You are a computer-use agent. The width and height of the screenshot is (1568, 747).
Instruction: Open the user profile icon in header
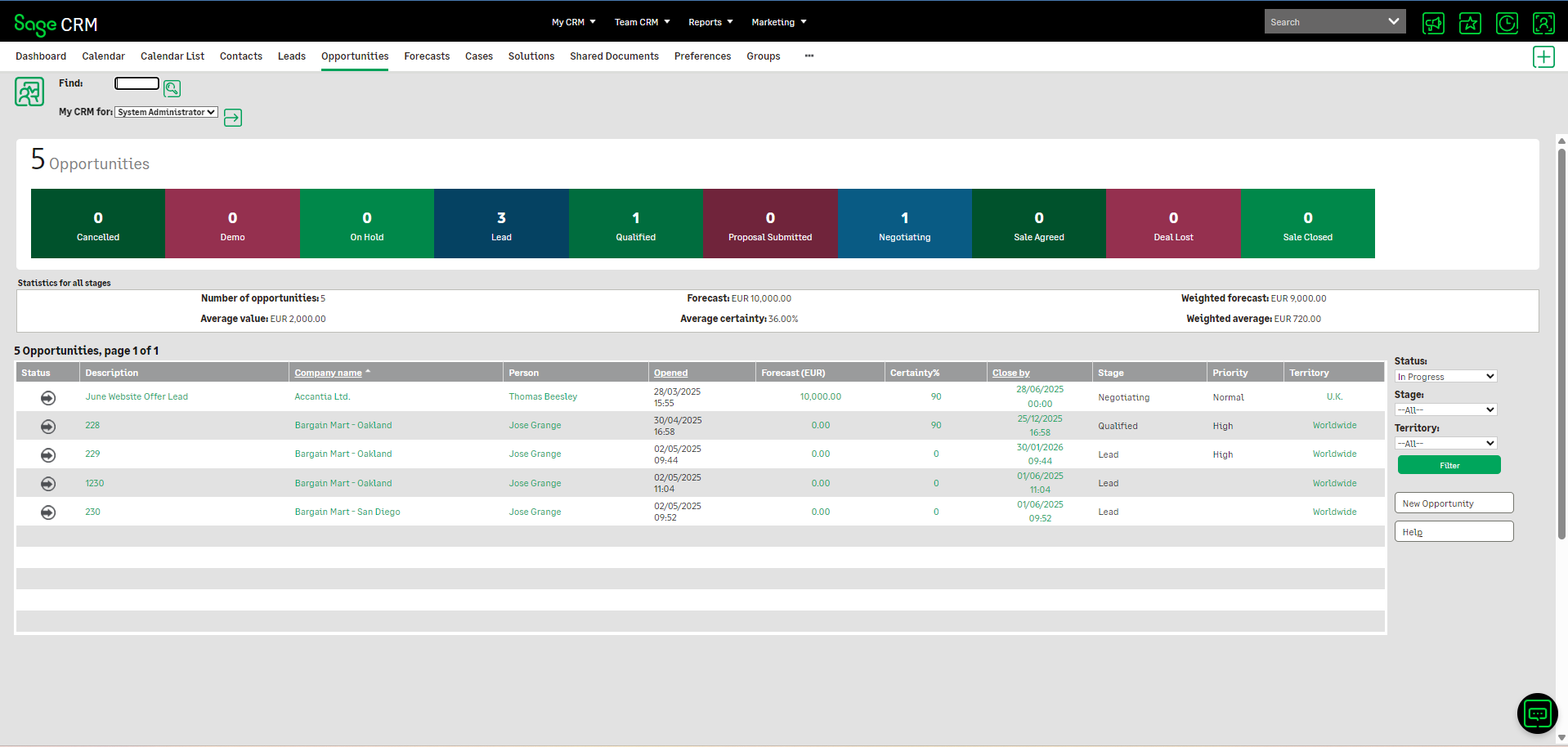tap(1543, 23)
